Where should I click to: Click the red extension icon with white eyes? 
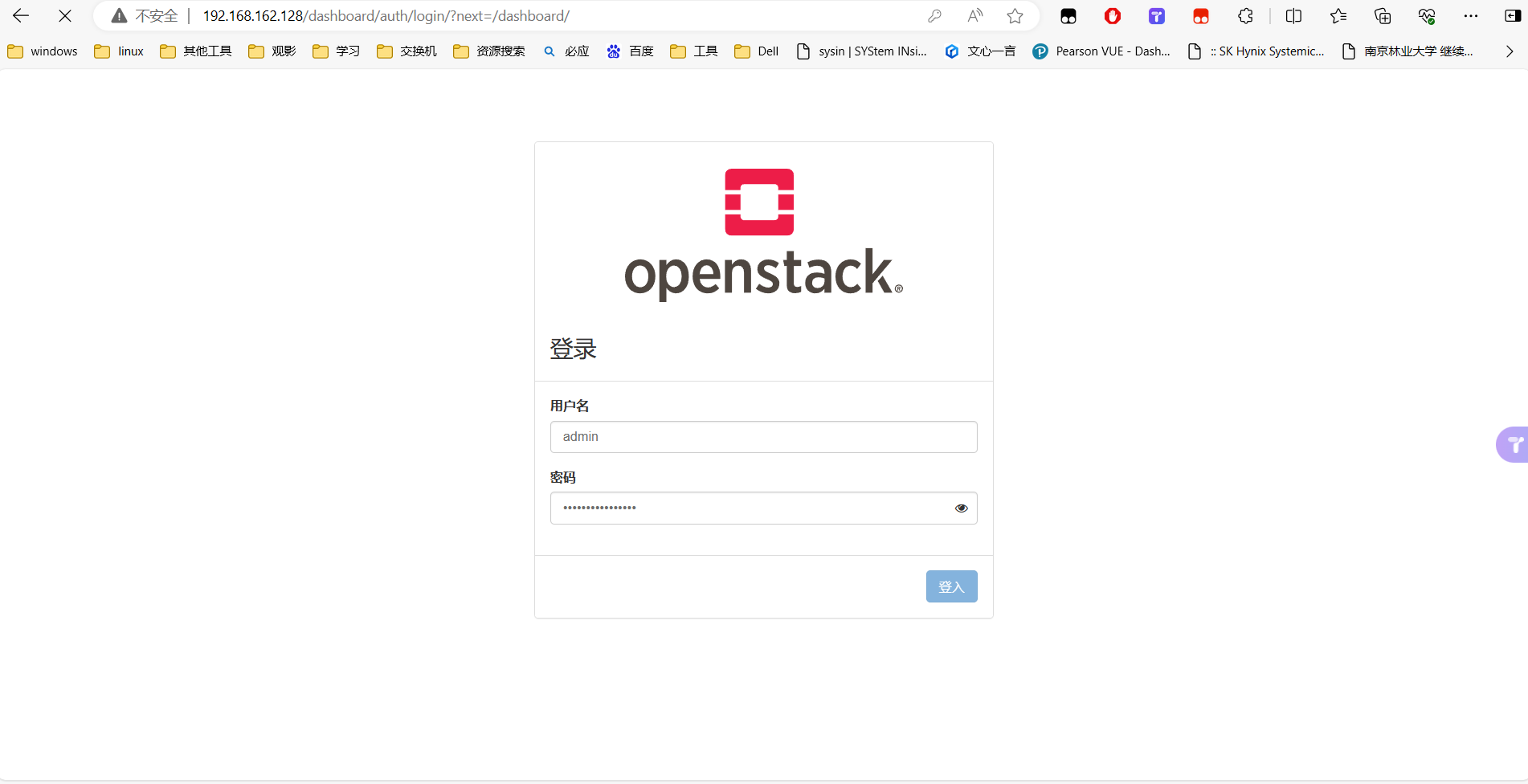coord(1201,16)
